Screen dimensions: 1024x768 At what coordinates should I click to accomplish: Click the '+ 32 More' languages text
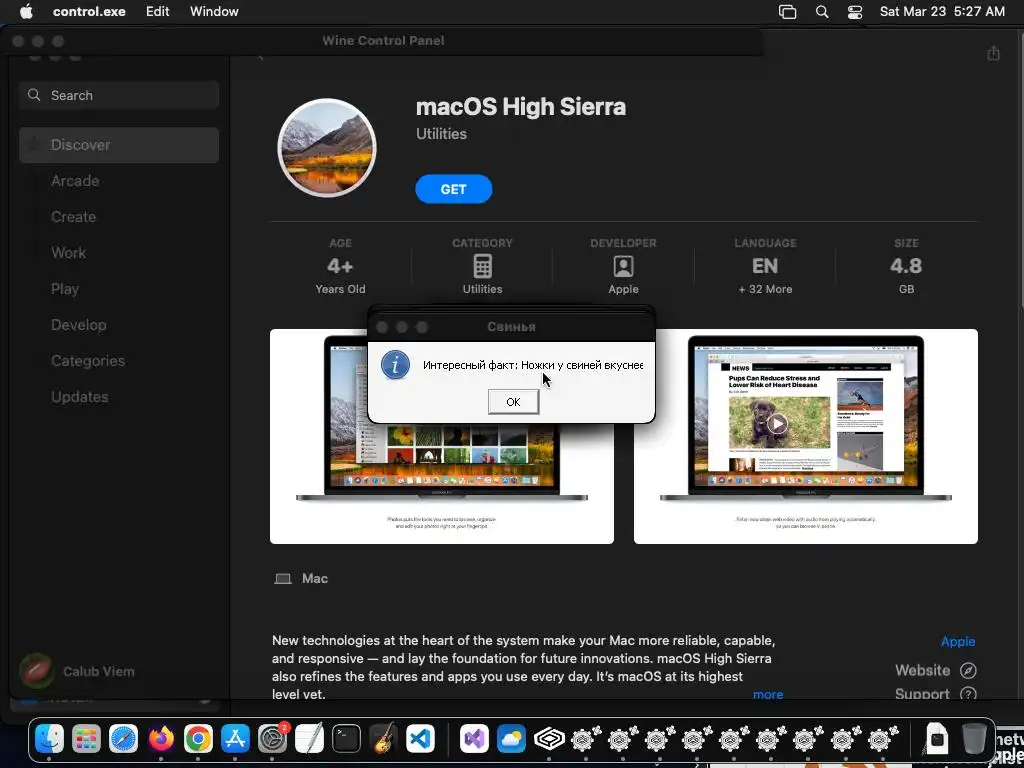tap(765, 289)
